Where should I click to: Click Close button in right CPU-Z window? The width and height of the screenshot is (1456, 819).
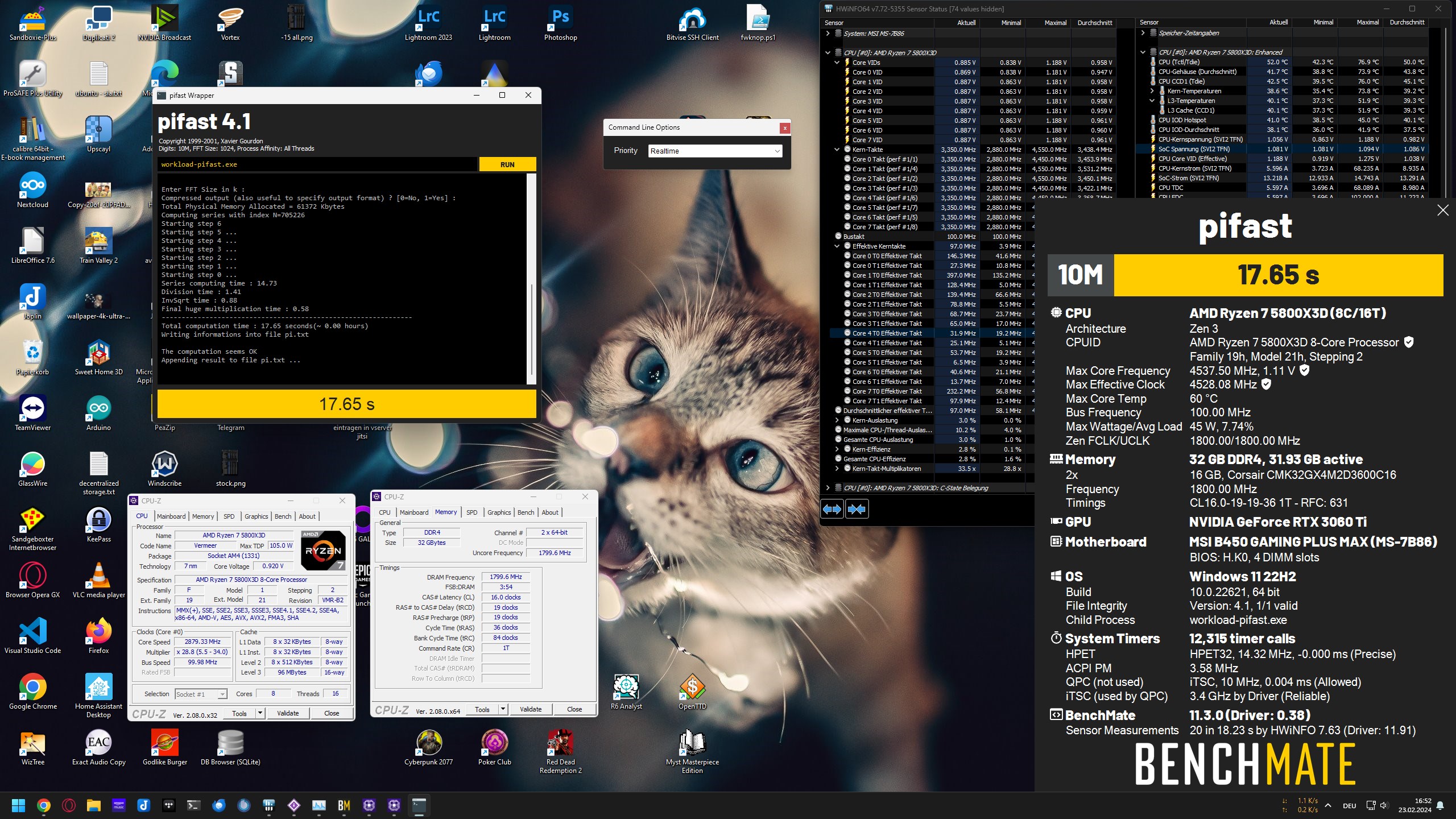[574, 709]
